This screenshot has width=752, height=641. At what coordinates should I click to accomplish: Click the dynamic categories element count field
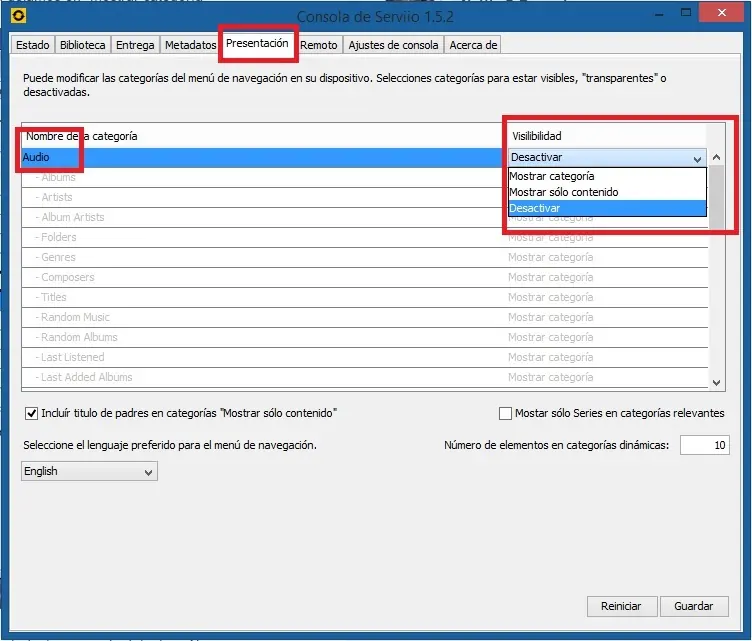pos(704,446)
